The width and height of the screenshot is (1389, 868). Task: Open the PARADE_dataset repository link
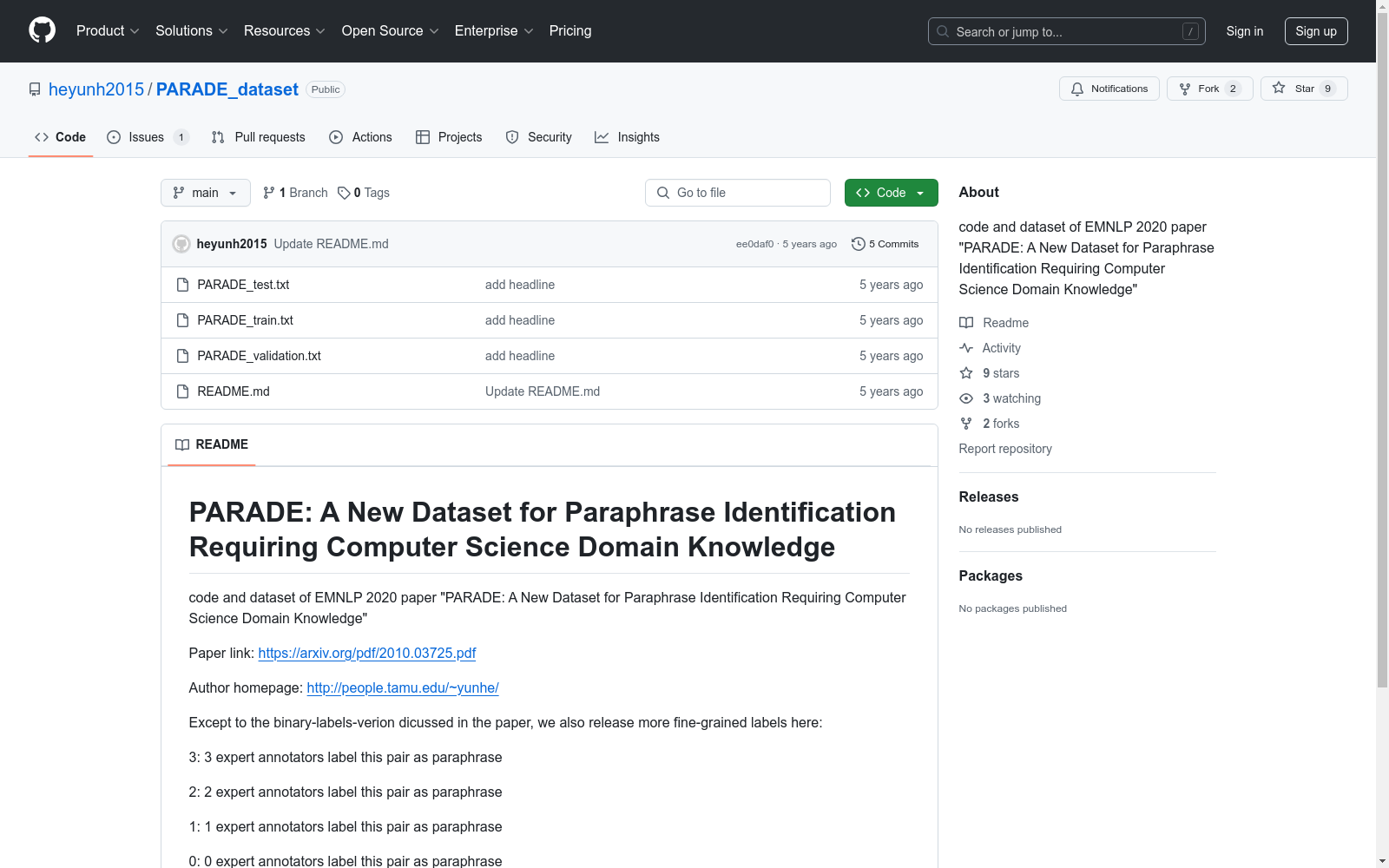[x=227, y=89]
